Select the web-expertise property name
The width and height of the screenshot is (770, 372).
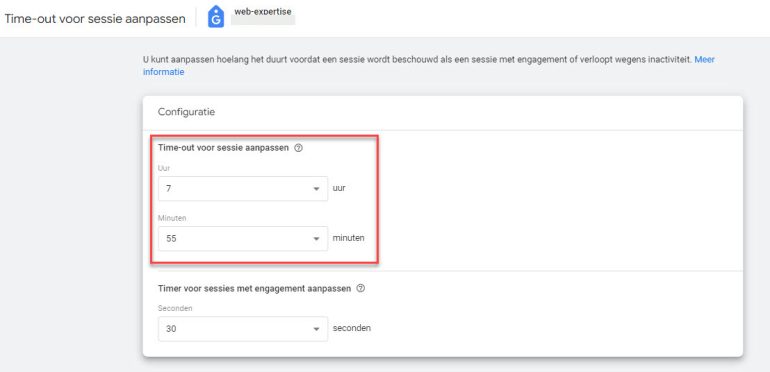pos(263,11)
